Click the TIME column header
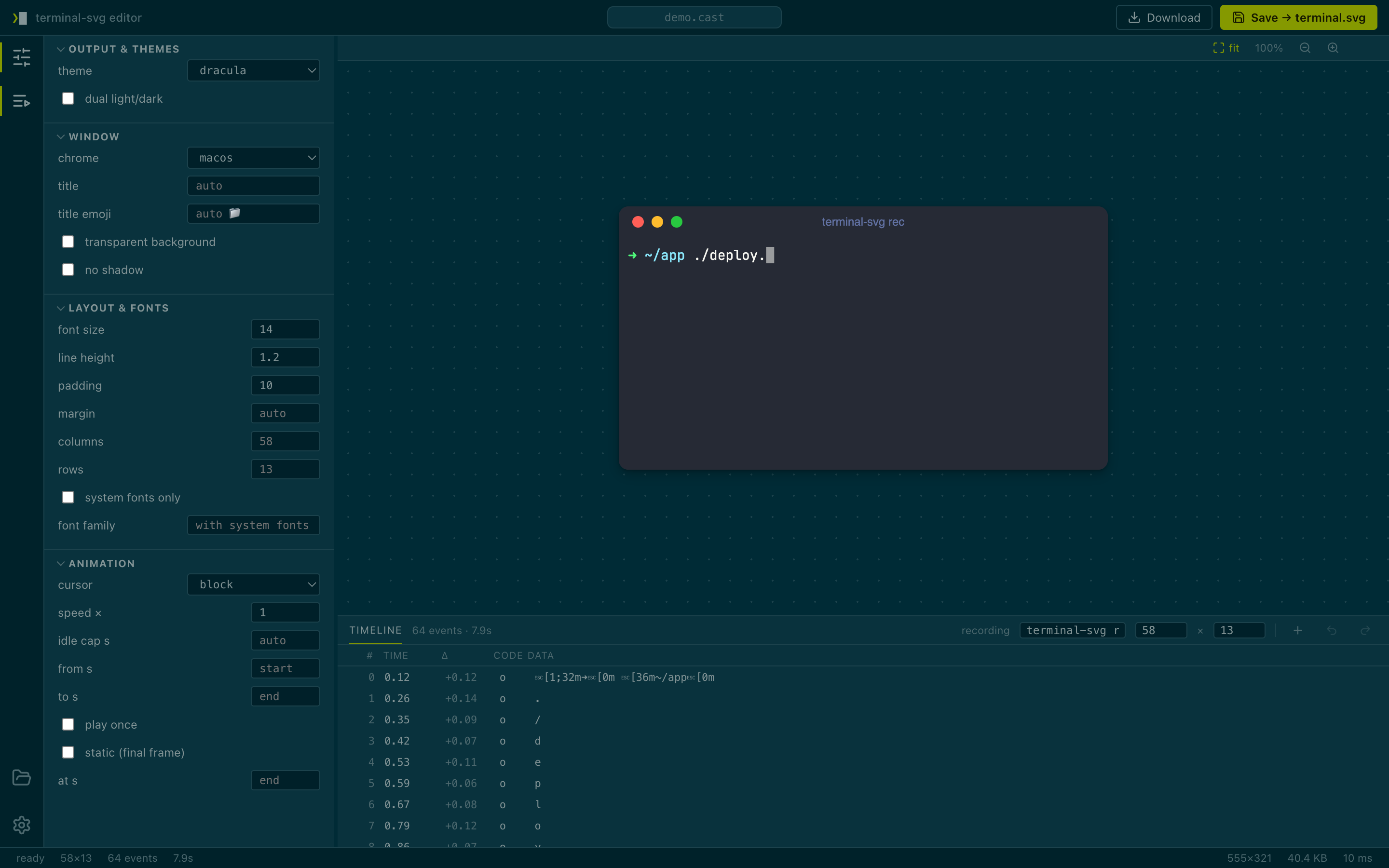The height and width of the screenshot is (868, 1389). 395,656
